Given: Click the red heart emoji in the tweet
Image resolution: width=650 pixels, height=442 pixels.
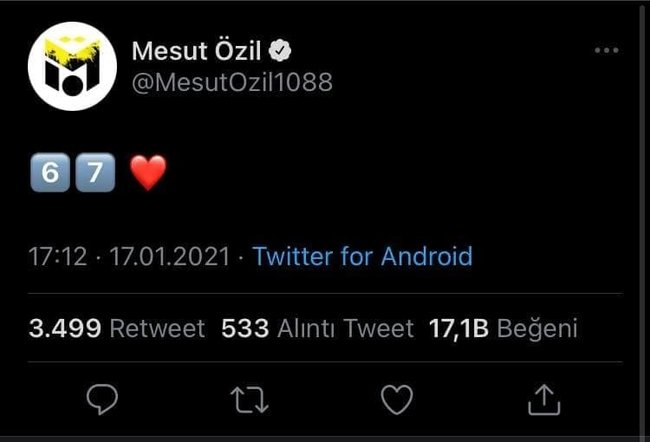Looking at the screenshot, I should click(148, 174).
